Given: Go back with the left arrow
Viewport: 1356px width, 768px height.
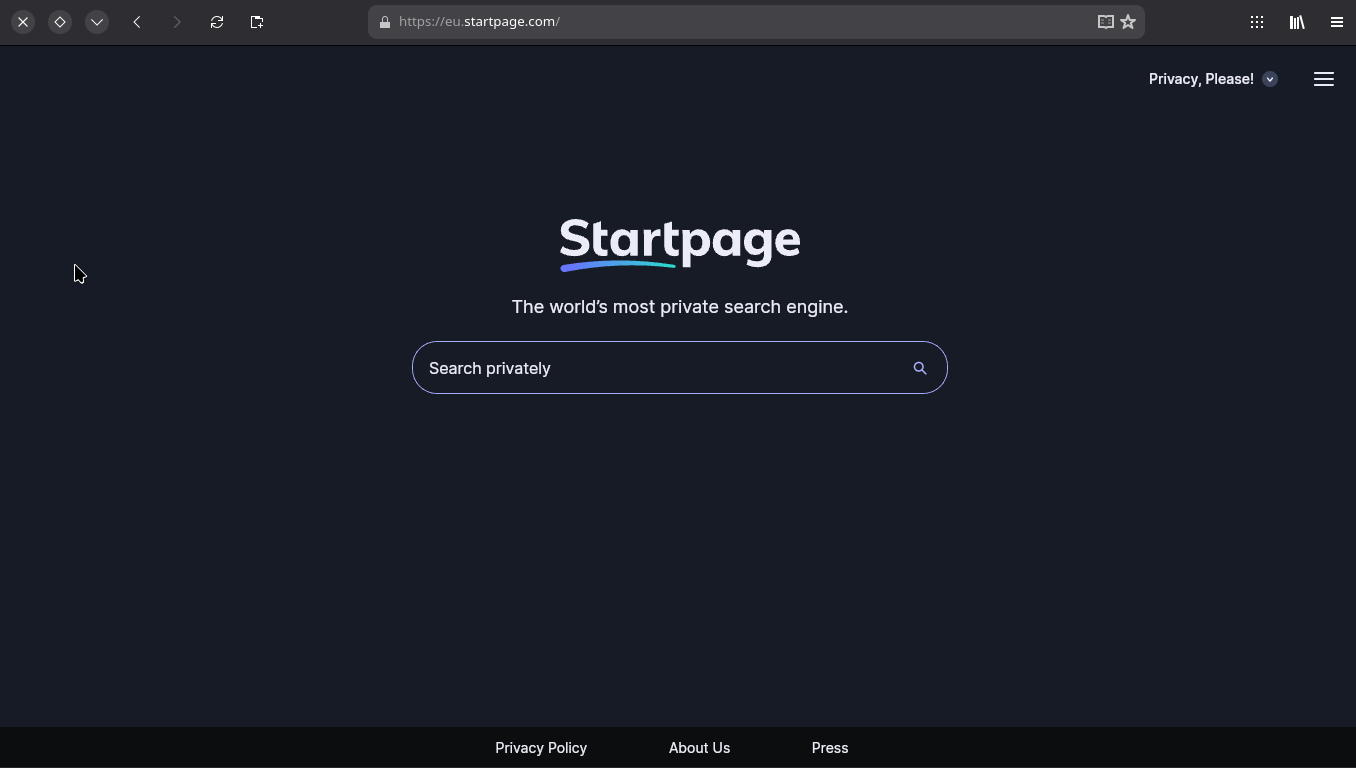Looking at the screenshot, I should [137, 22].
